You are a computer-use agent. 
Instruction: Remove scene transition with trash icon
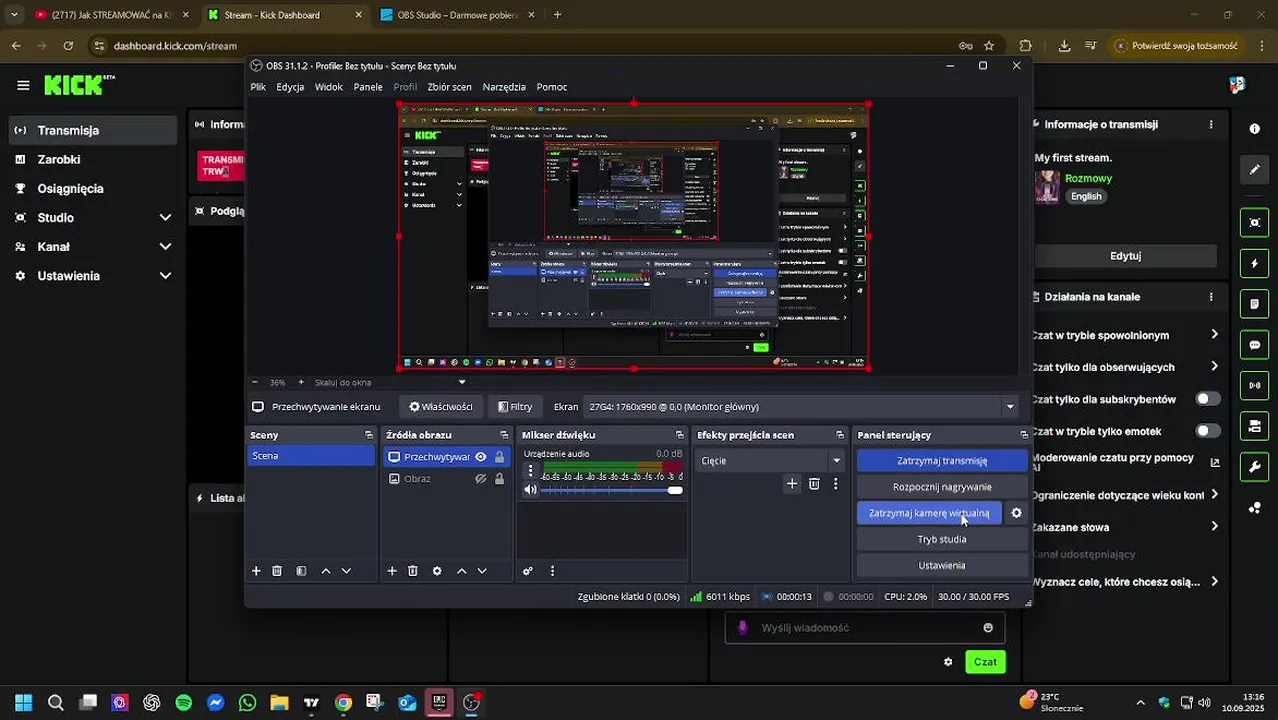pos(814,484)
